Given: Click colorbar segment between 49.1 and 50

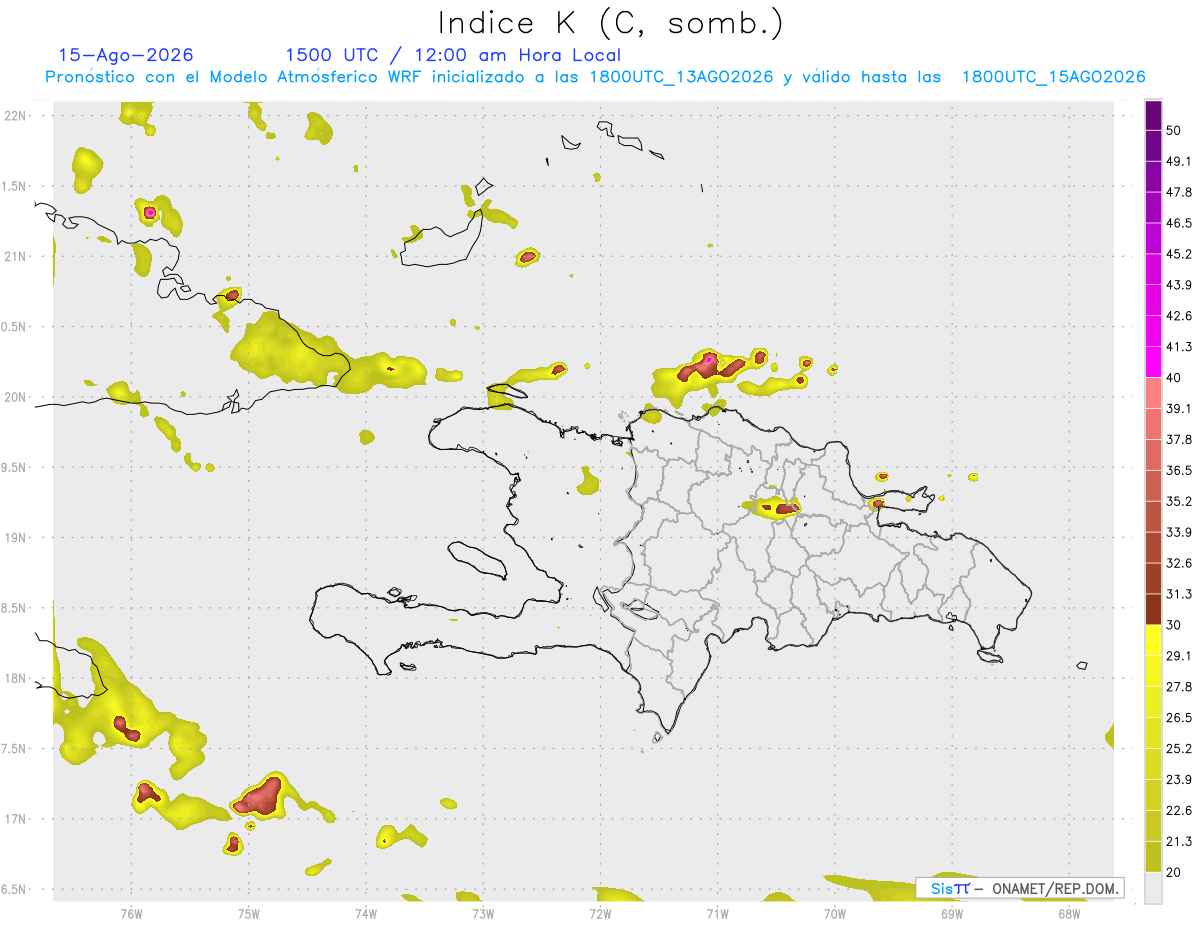Looking at the screenshot, I should click(1154, 146).
